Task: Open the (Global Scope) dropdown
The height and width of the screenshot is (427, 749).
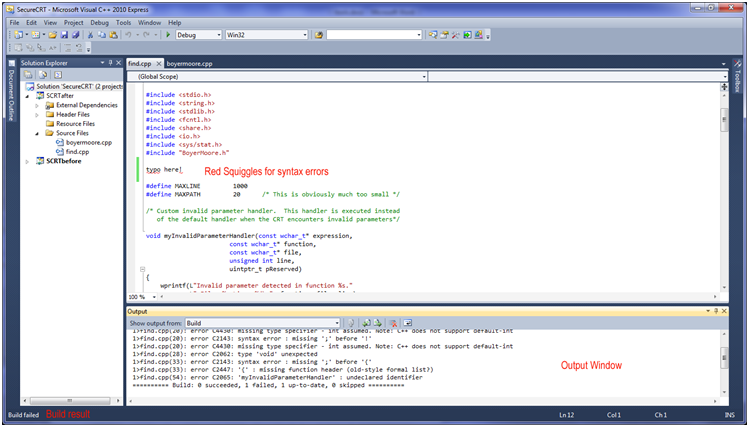Action: pyautogui.click(x=277, y=76)
